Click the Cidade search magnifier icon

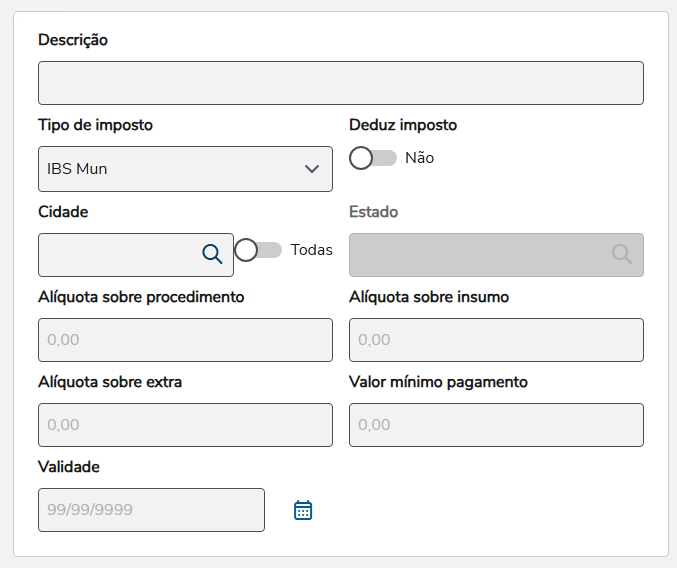(x=212, y=254)
